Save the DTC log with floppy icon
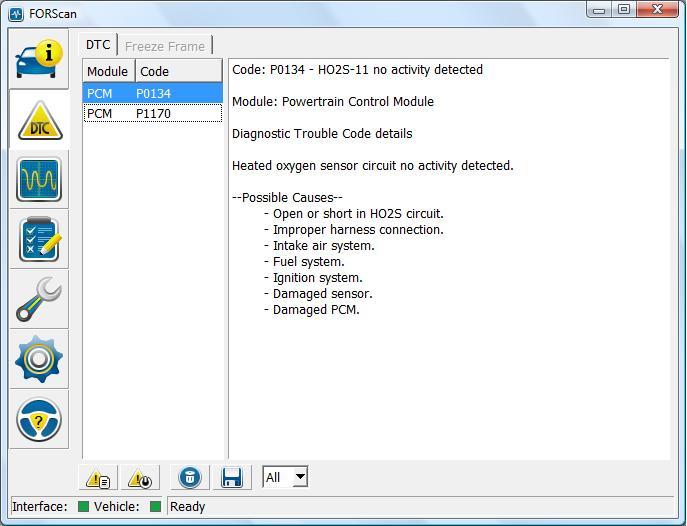 pos(231,478)
